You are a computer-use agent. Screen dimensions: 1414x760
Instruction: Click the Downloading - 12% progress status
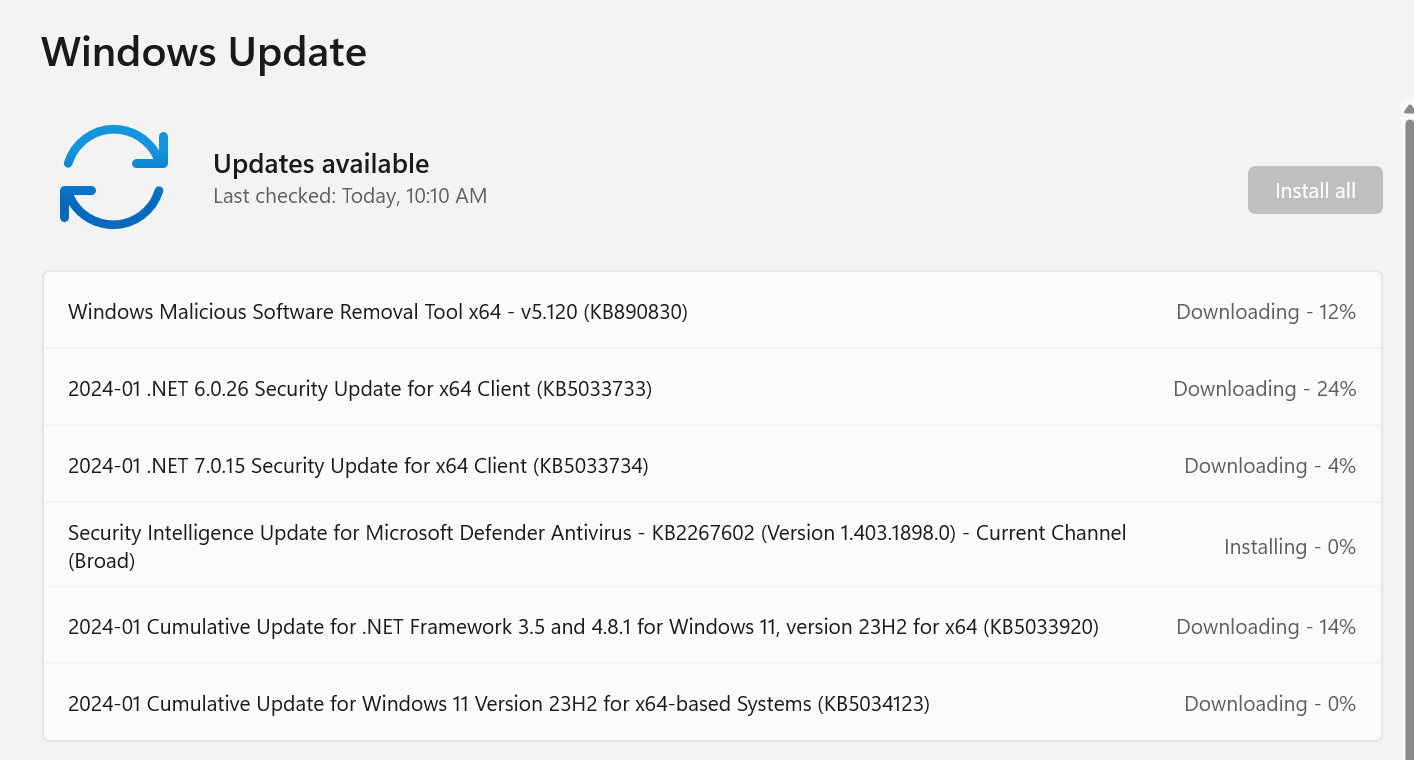(x=1266, y=312)
